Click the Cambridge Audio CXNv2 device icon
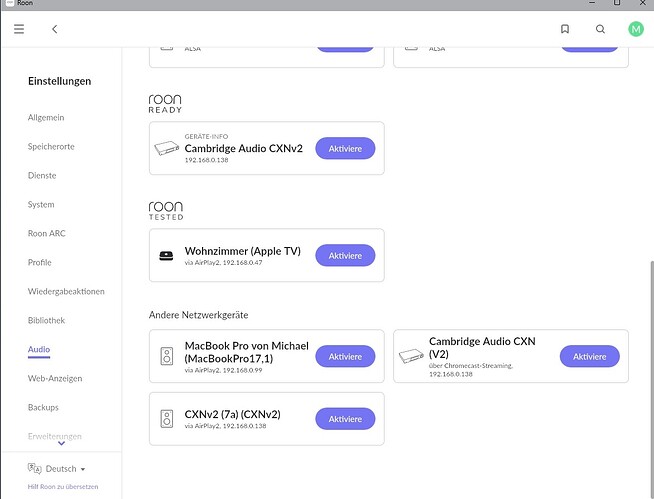Image resolution: width=654 pixels, height=499 pixels. (x=166, y=148)
